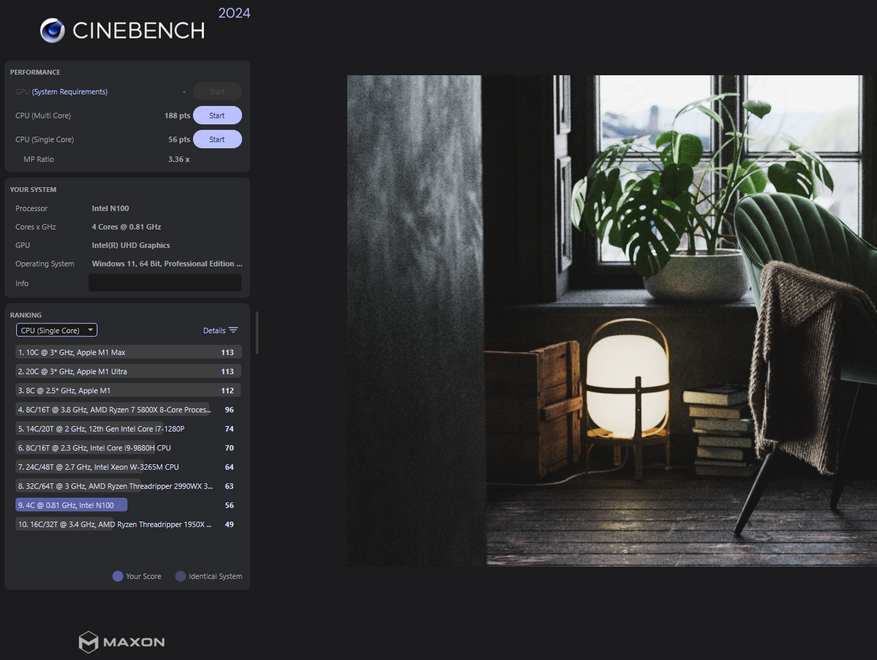Click the disabled GPU Start button
Screen dimensions: 877x660
[x=217, y=92]
